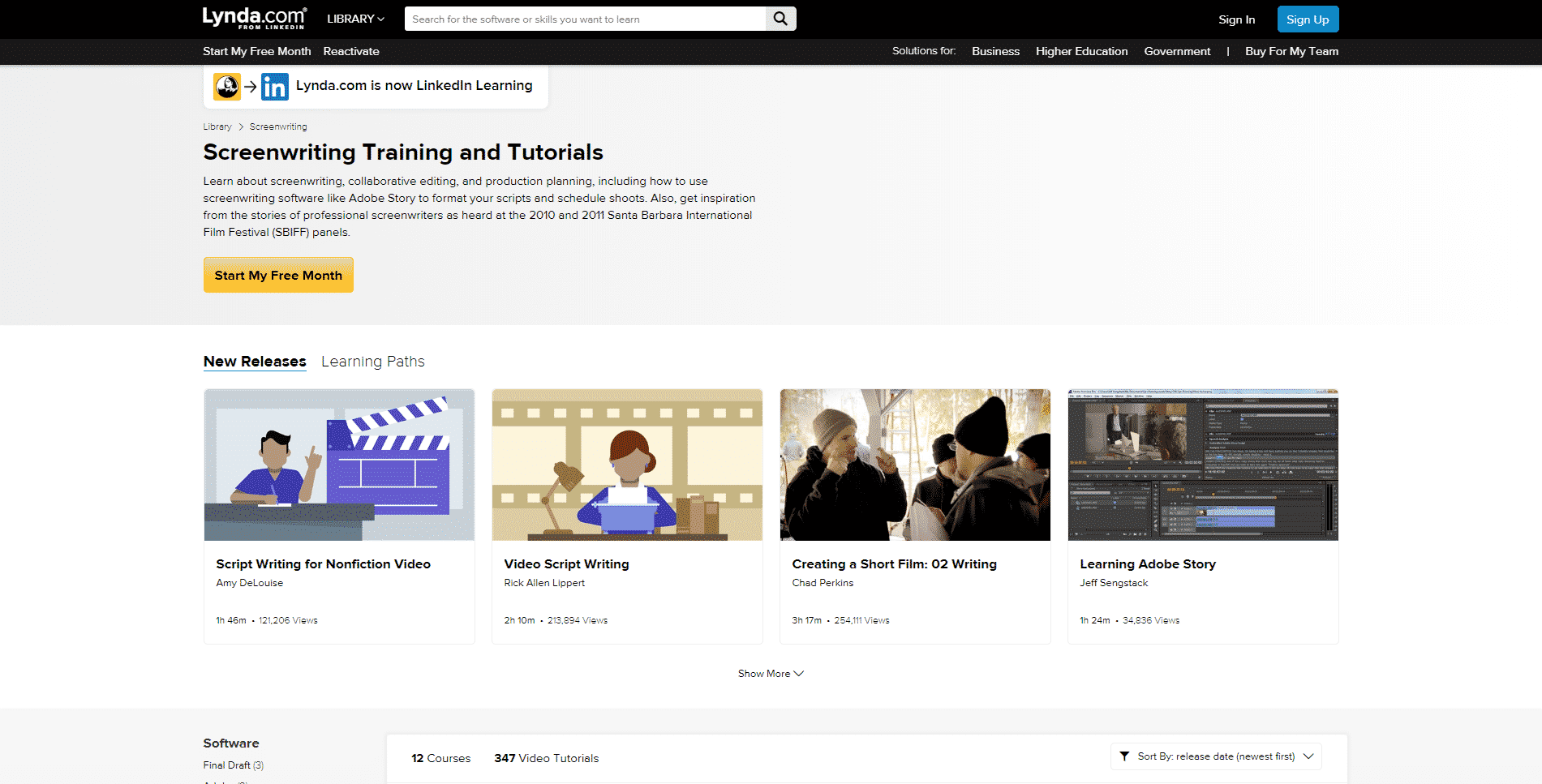
Task: Click the Lynda.com logo
Action: (x=254, y=18)
